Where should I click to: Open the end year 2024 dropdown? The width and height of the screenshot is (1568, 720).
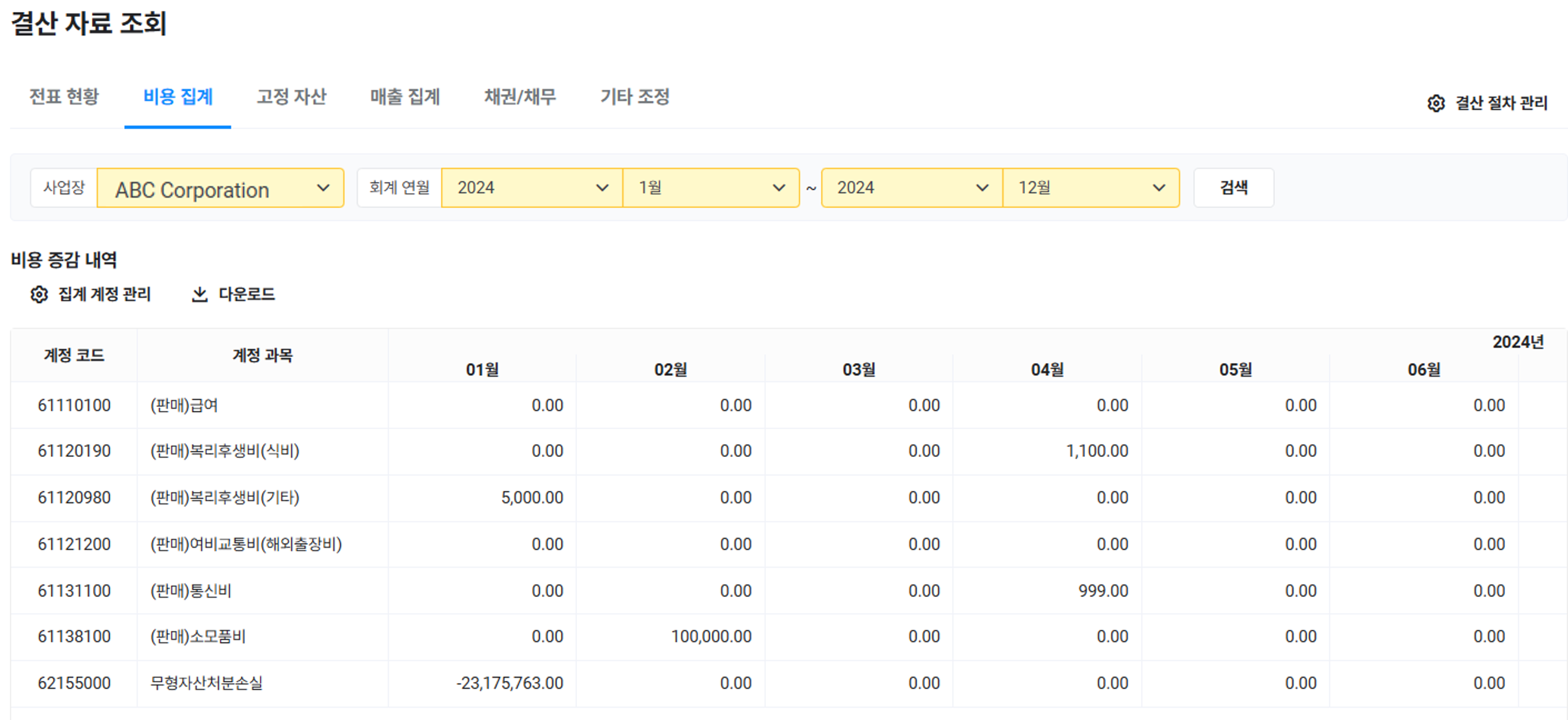911,188
